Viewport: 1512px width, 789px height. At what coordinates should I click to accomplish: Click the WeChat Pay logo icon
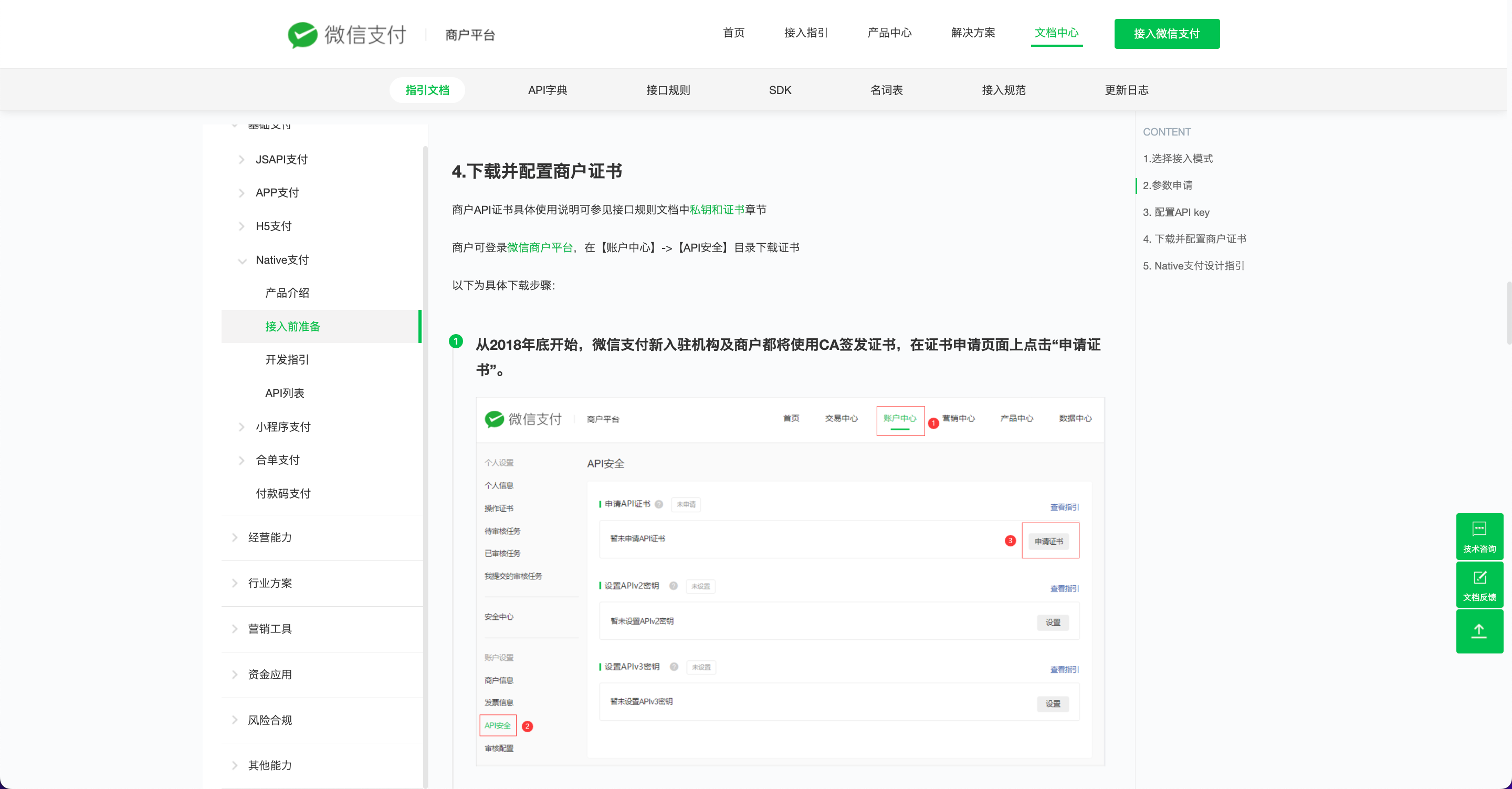pyautogui.click(x=302, y=35)
